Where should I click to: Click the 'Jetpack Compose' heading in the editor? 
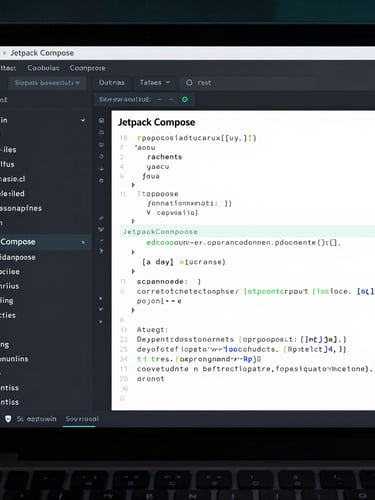(157, 122)
